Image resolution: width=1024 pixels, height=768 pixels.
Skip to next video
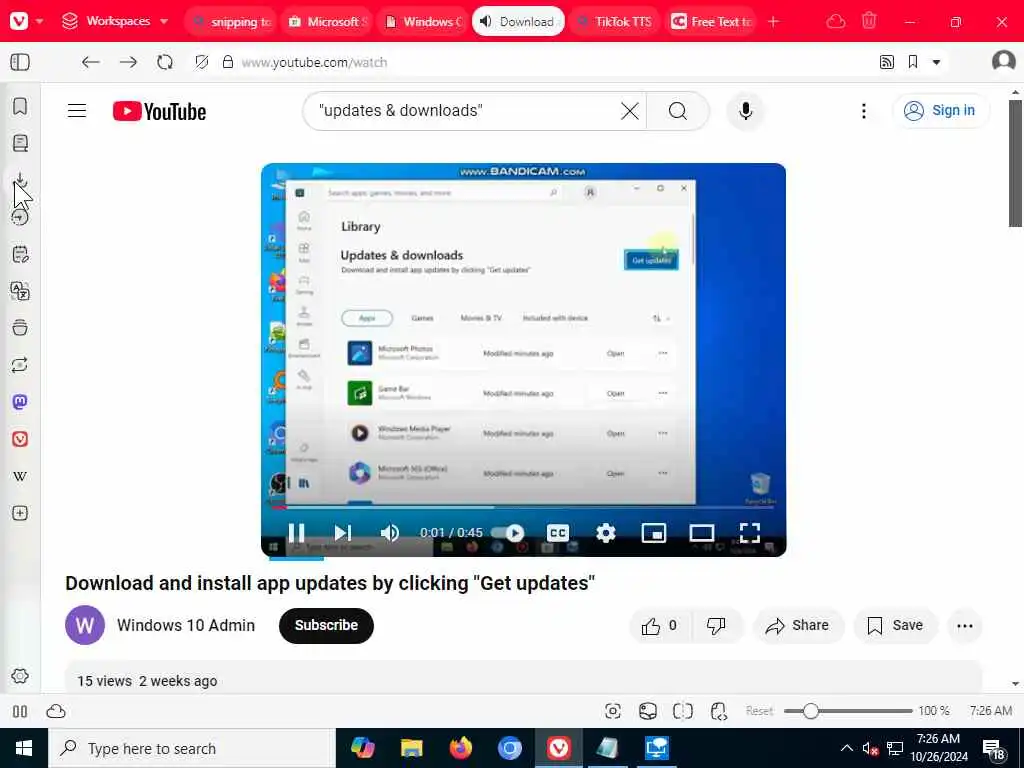[343, 533]
